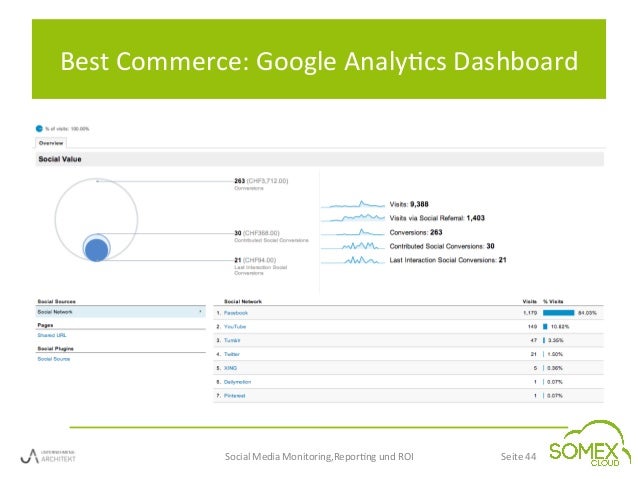Click the Architekt logo in the footer
Screen dimensions: 638x479
tap(48, 456)
